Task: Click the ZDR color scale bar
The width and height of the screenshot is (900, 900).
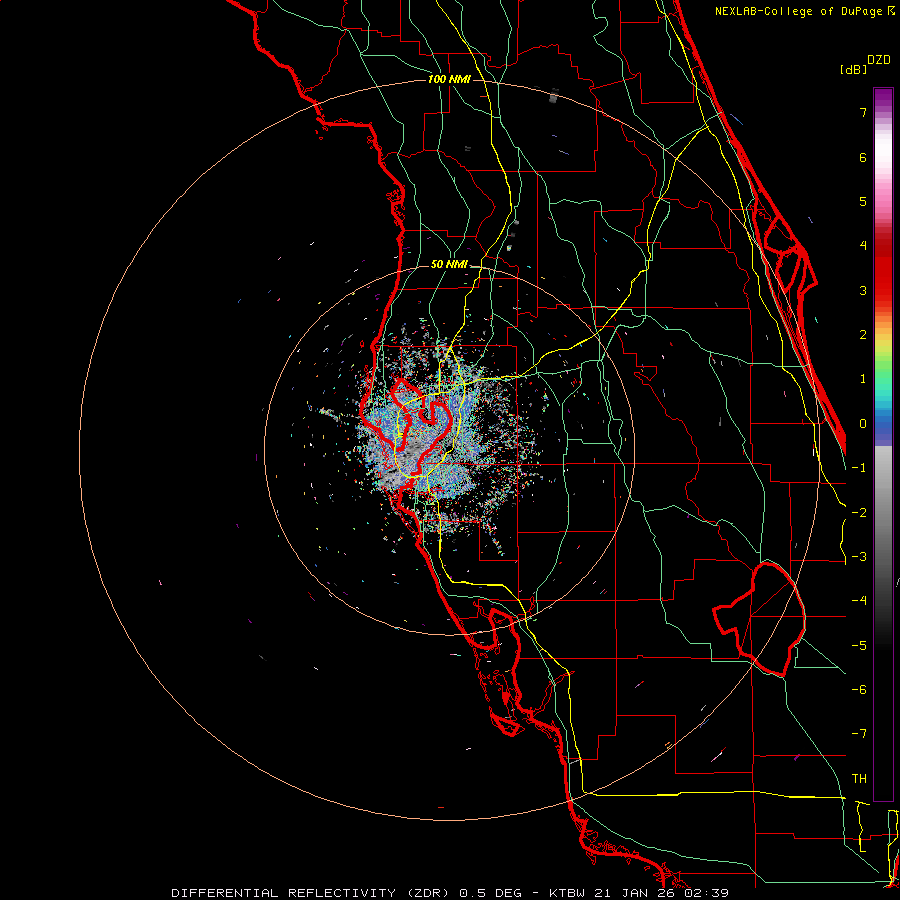Action: click(x=883, y=444)
